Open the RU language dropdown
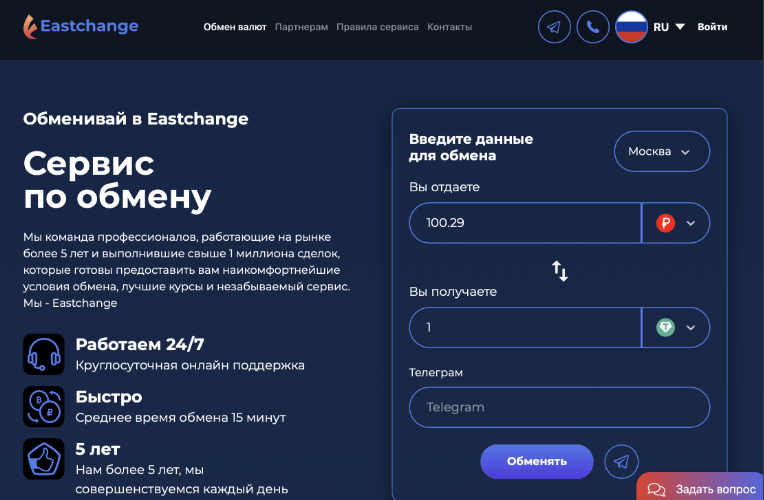The height and width of the screenshot is (500, 764). coord(668,27)
